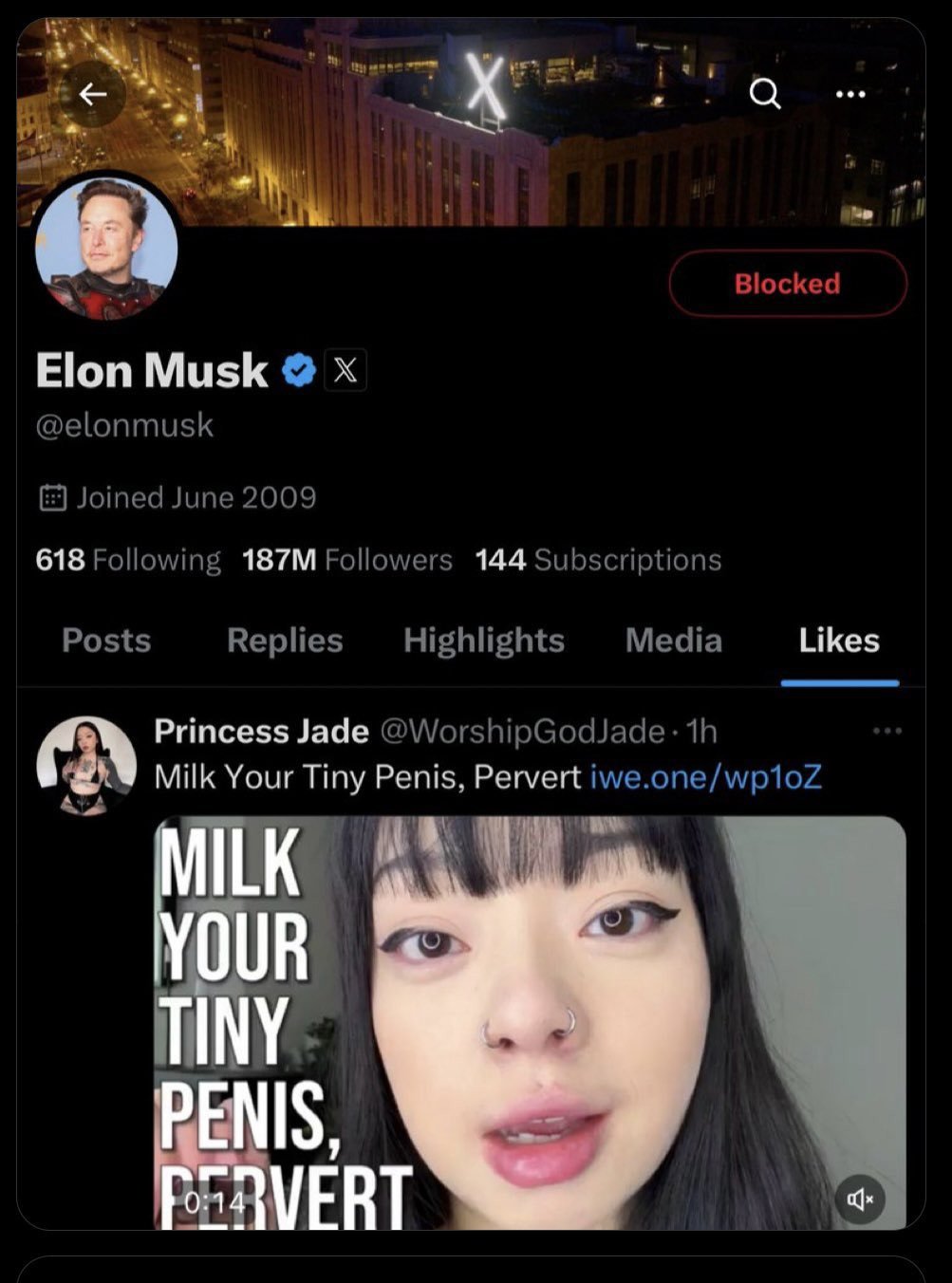The width and height of the screenshot is (952, 1283).
Task: Open the profile avatar picture
Action: [106, 249]
